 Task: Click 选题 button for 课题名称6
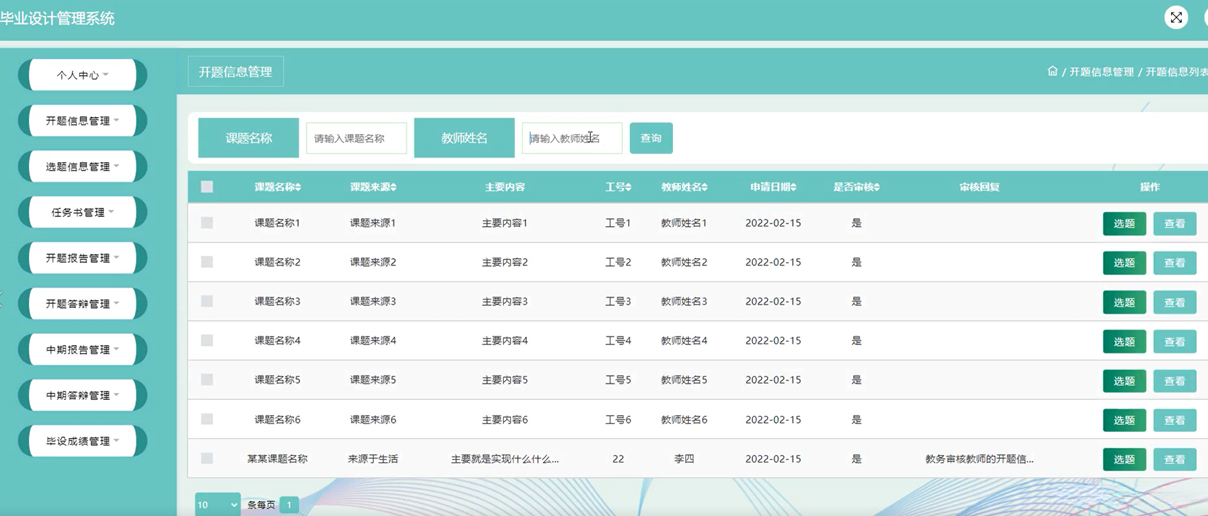(1124, 420)
